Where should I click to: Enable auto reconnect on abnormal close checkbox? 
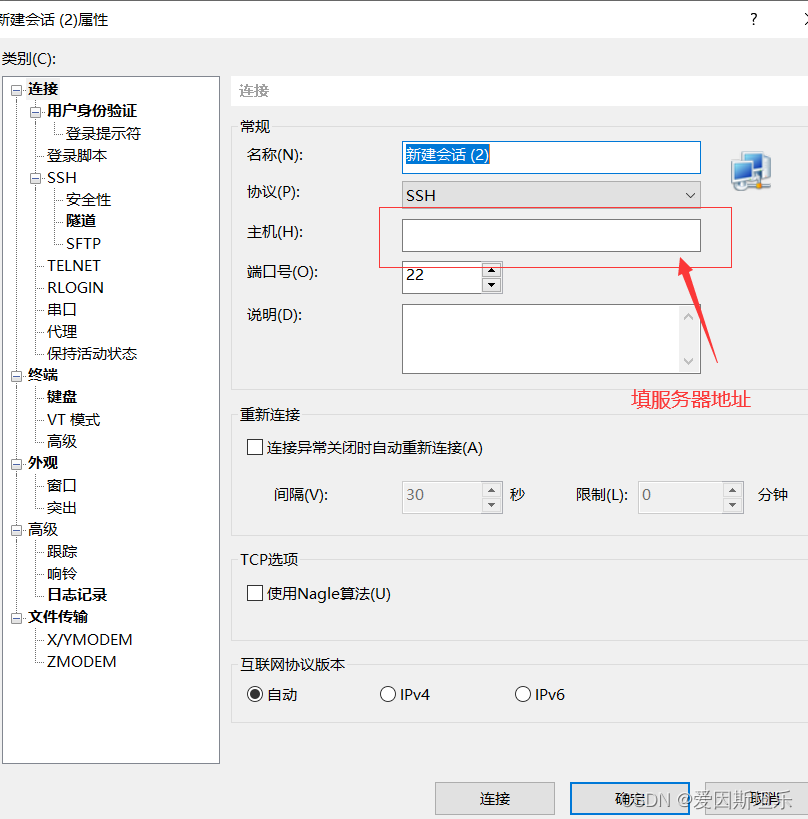255,447
